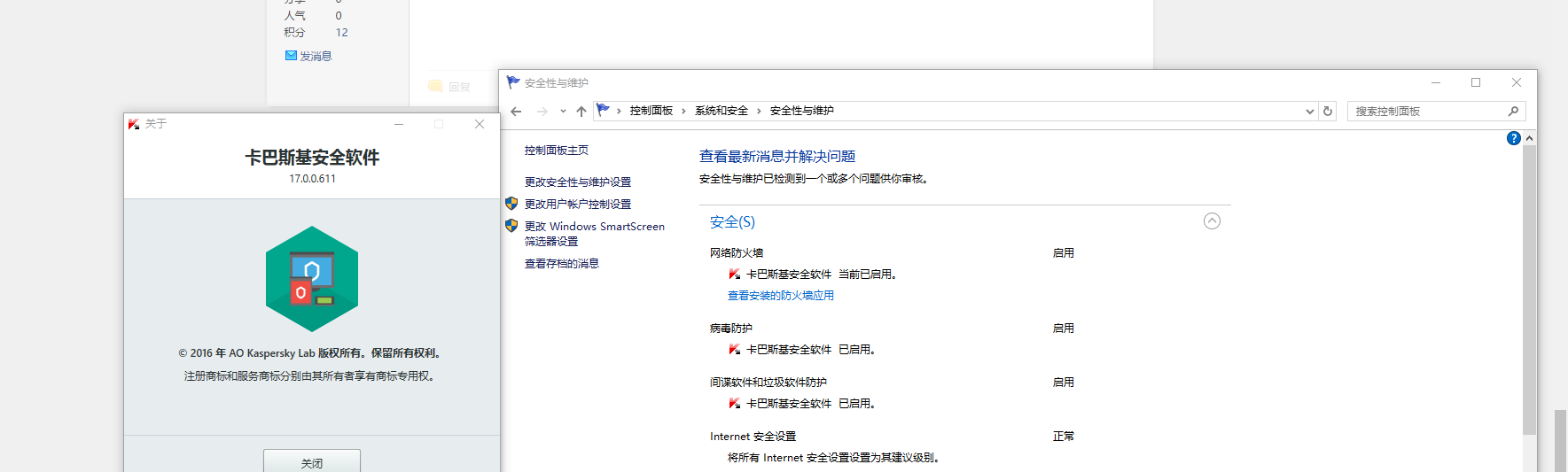Screen dimensions: 1568x472
Task: Click the 积分 value 12
Action: (341, 33)
